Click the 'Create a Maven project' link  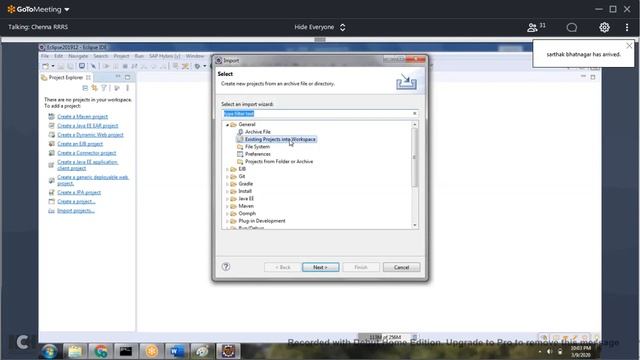(82, 117)
